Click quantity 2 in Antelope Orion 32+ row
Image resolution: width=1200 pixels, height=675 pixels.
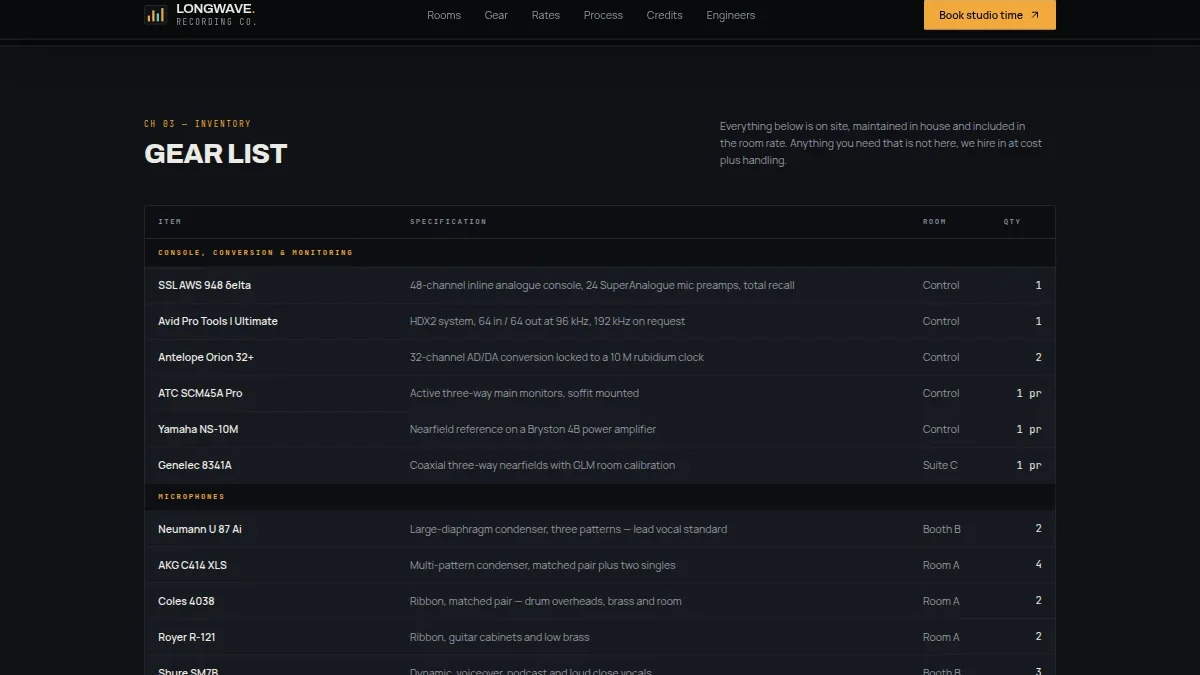(x=1038, y=357)
